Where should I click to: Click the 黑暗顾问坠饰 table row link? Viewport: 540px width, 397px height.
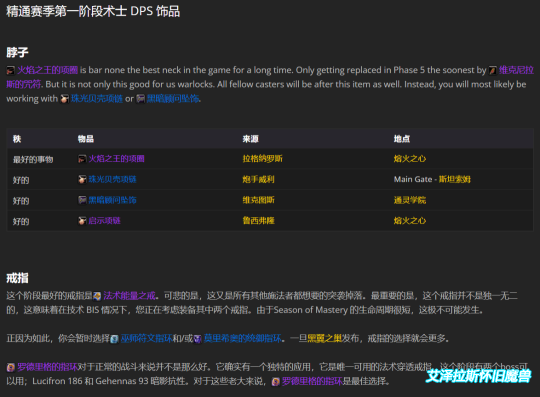[x=112, y=200]
